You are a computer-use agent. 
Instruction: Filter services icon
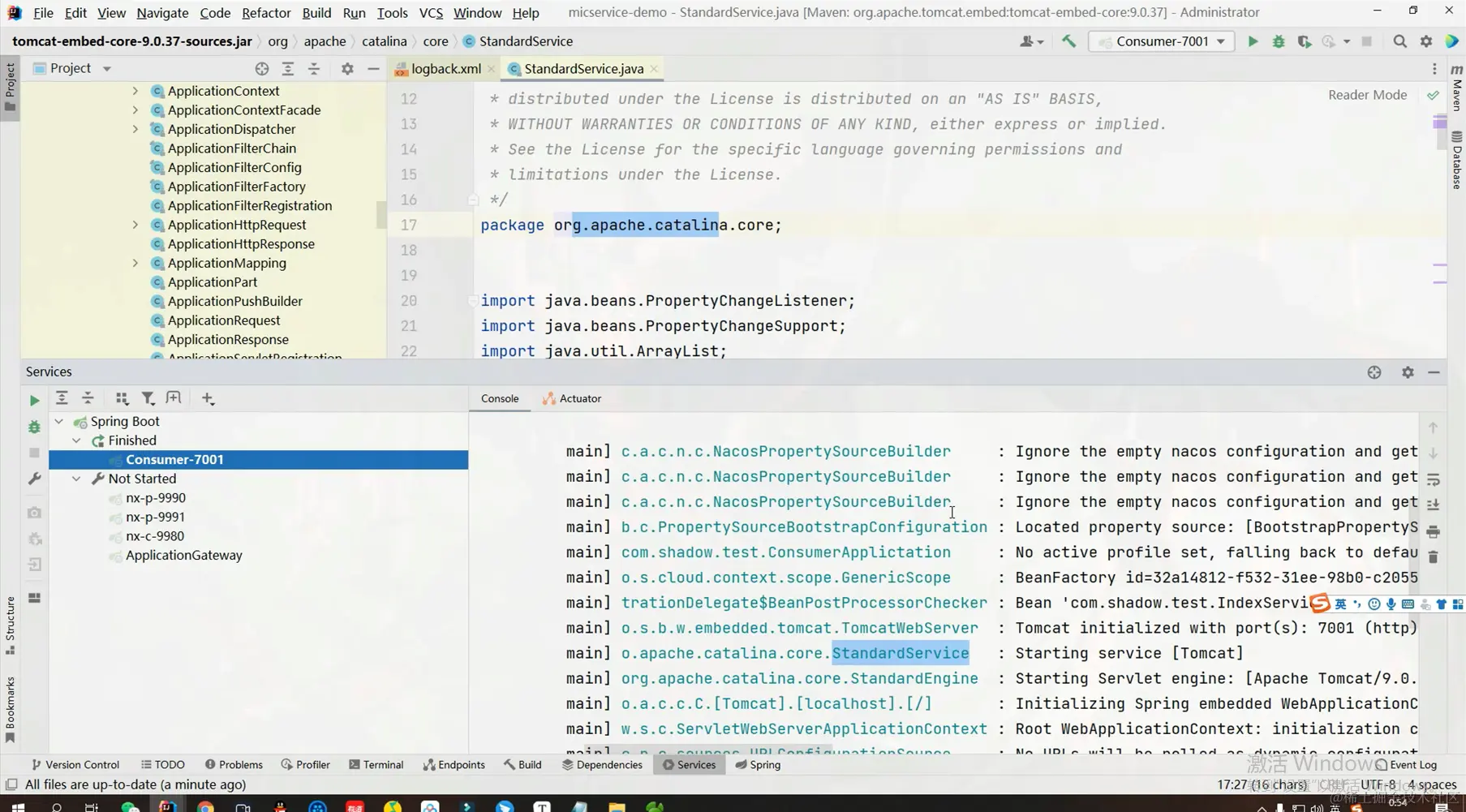[148, 398]
